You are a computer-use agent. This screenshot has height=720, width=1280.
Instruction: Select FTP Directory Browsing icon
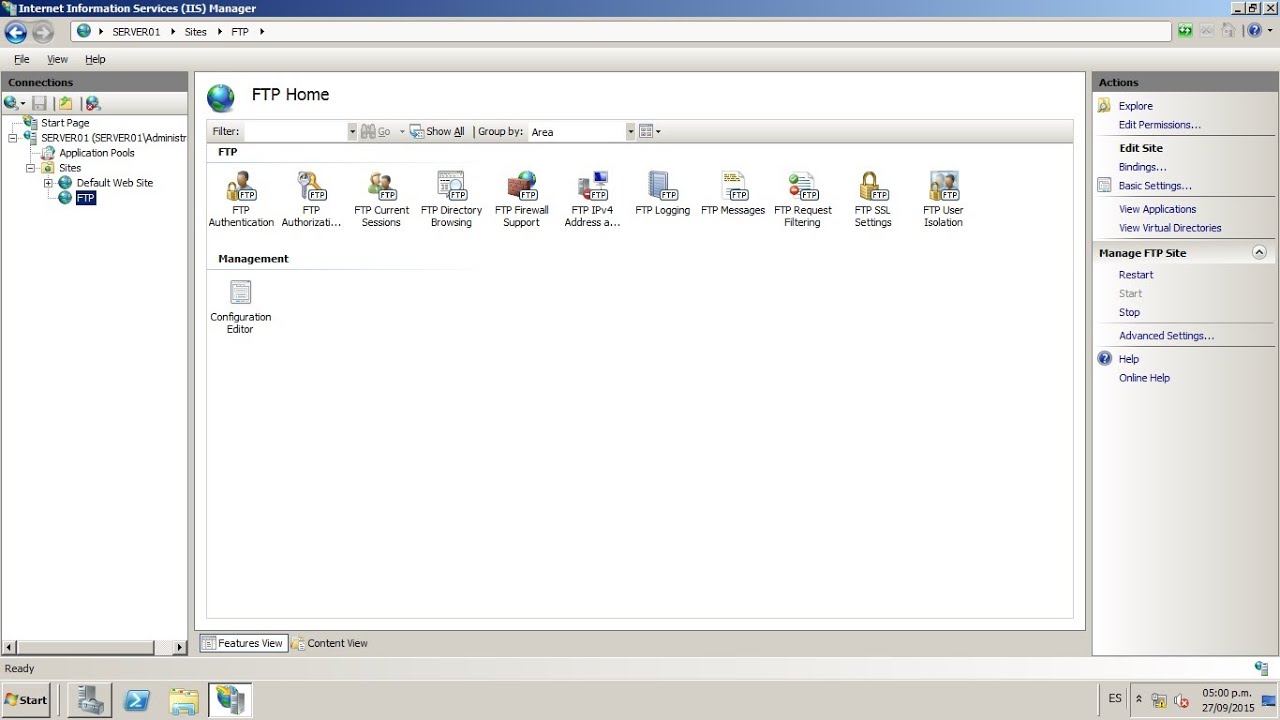[x=451, y=199]
